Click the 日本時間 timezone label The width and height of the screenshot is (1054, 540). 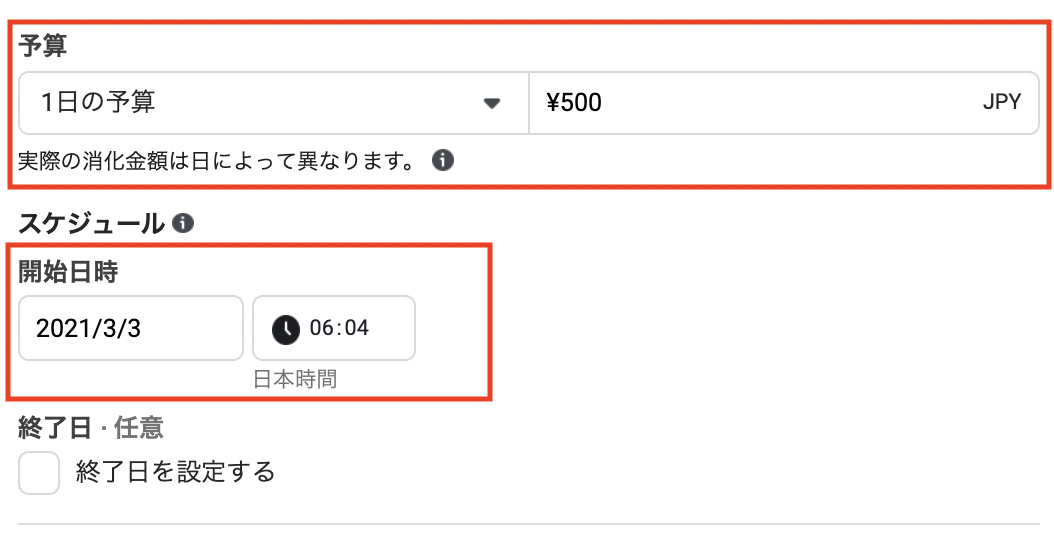point(294,380)
